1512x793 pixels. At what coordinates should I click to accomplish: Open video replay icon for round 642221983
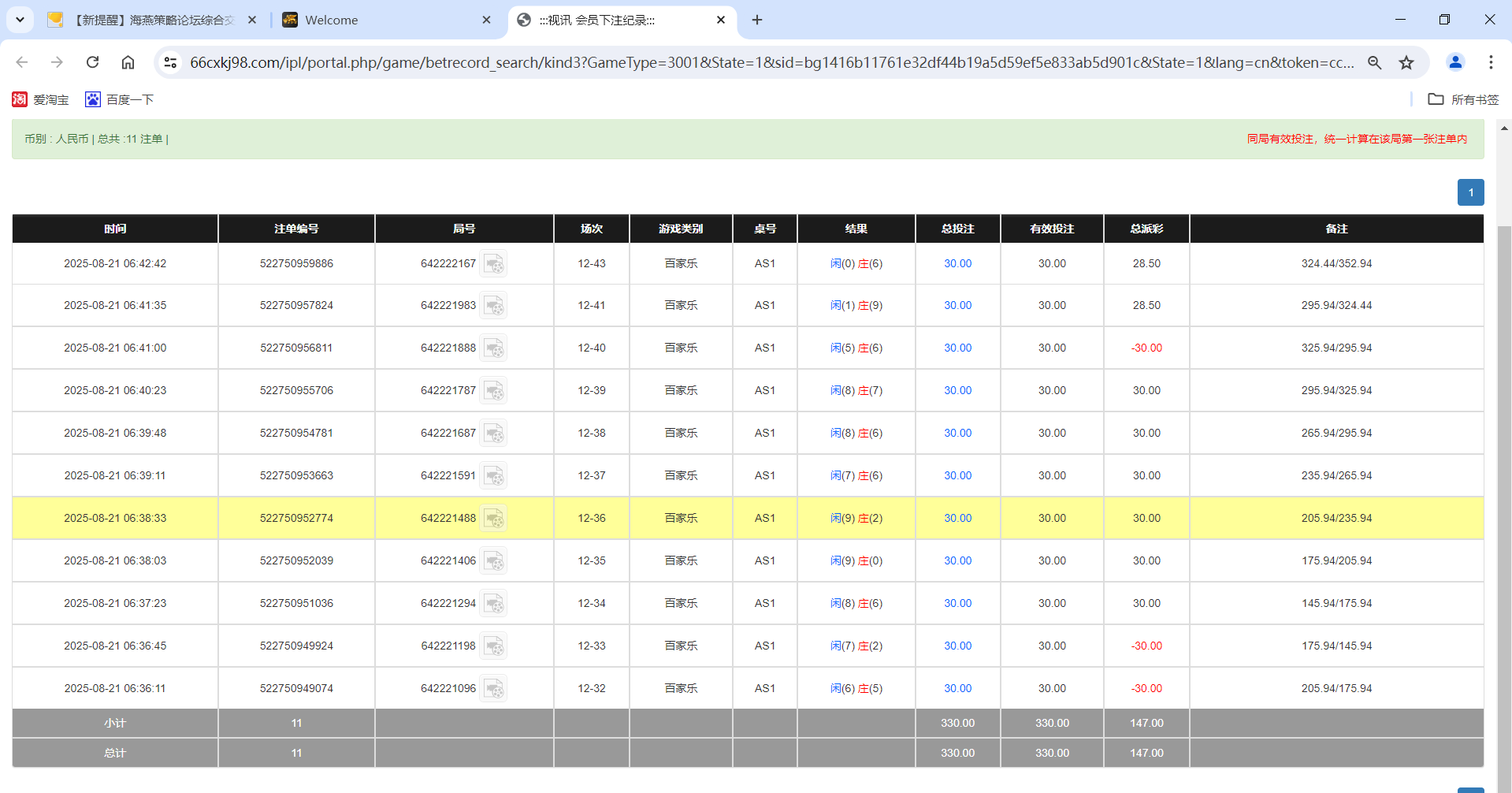coord(494,306)
